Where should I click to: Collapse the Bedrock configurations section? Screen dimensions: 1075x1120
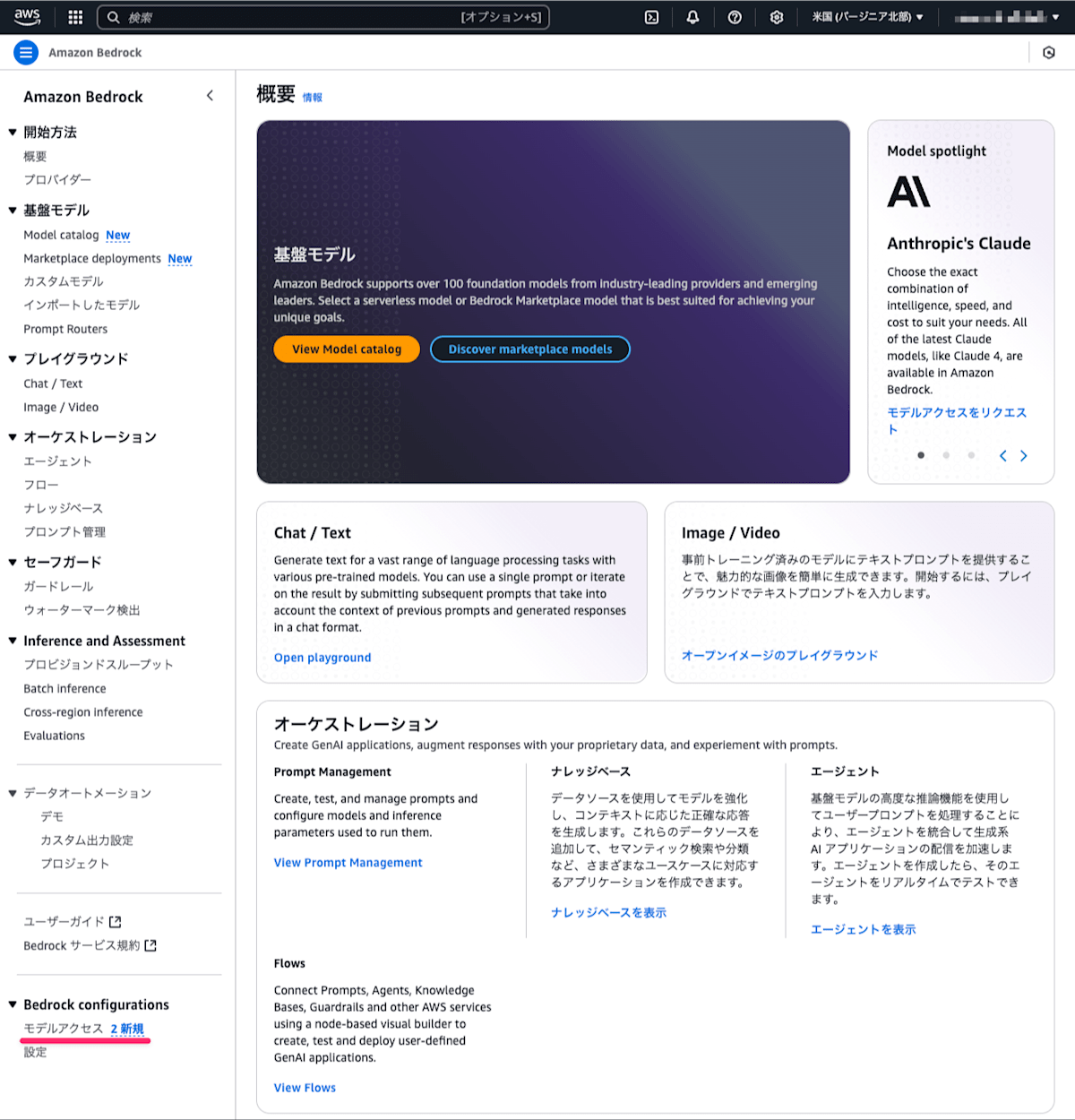(x=13, y=1004)
